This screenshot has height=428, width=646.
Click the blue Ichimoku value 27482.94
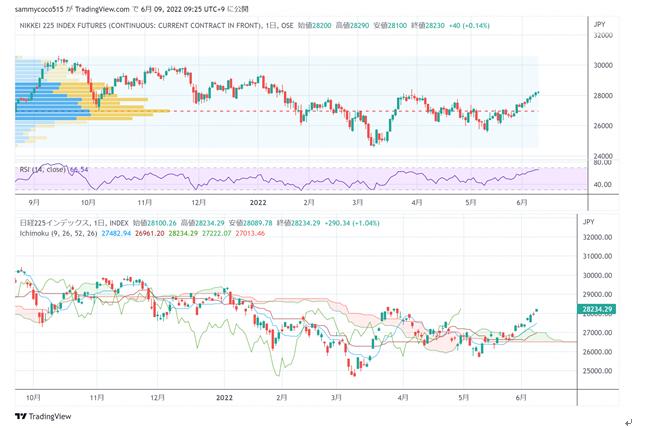pyautogui.click(x=116, y=233)
